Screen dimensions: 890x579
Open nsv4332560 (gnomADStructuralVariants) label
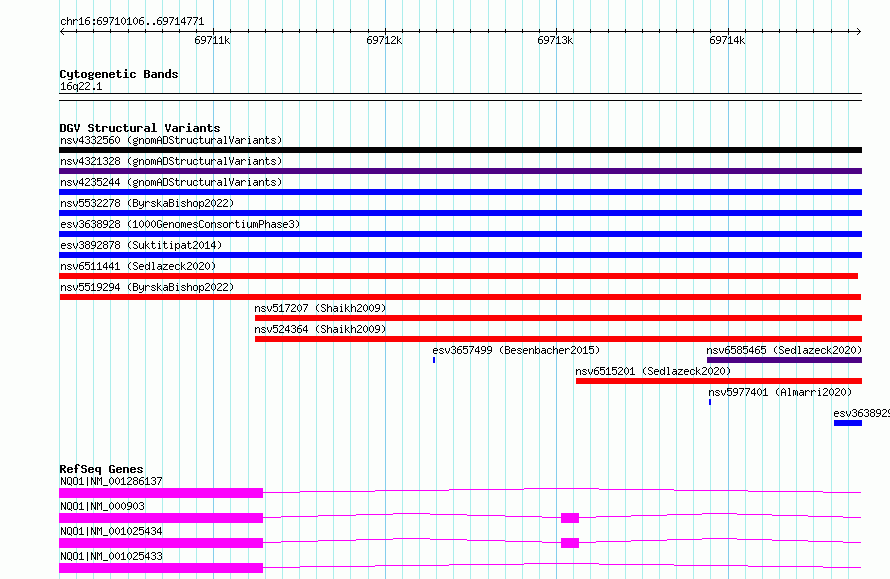(x=171, y=140)
